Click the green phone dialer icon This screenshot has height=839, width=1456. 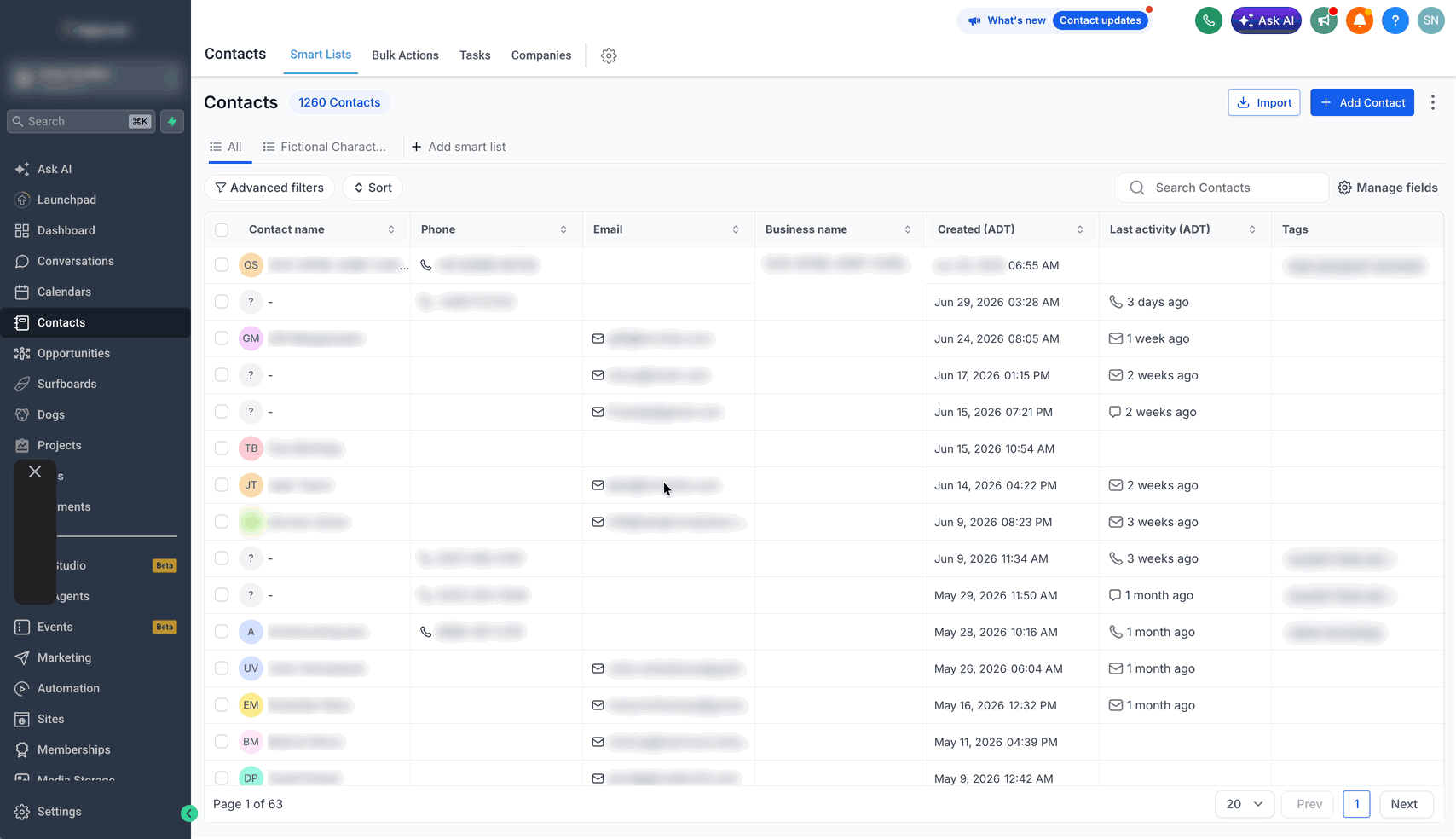point(1208,20)
